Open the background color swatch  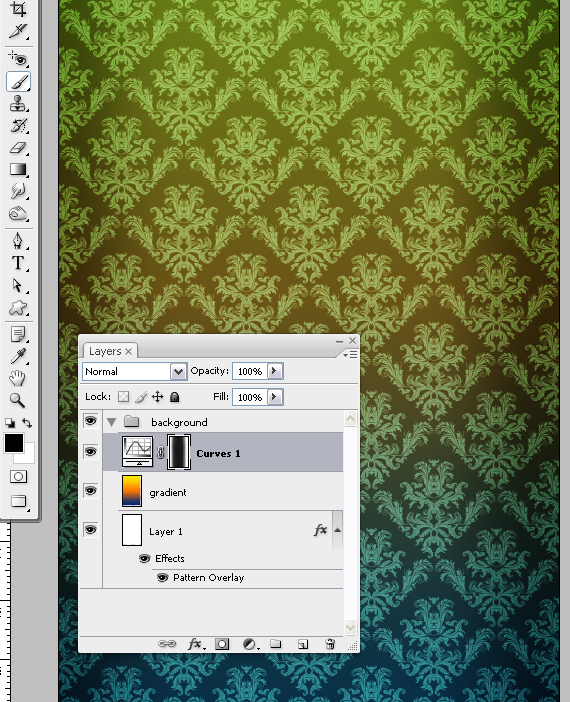(x=28, y=456)
